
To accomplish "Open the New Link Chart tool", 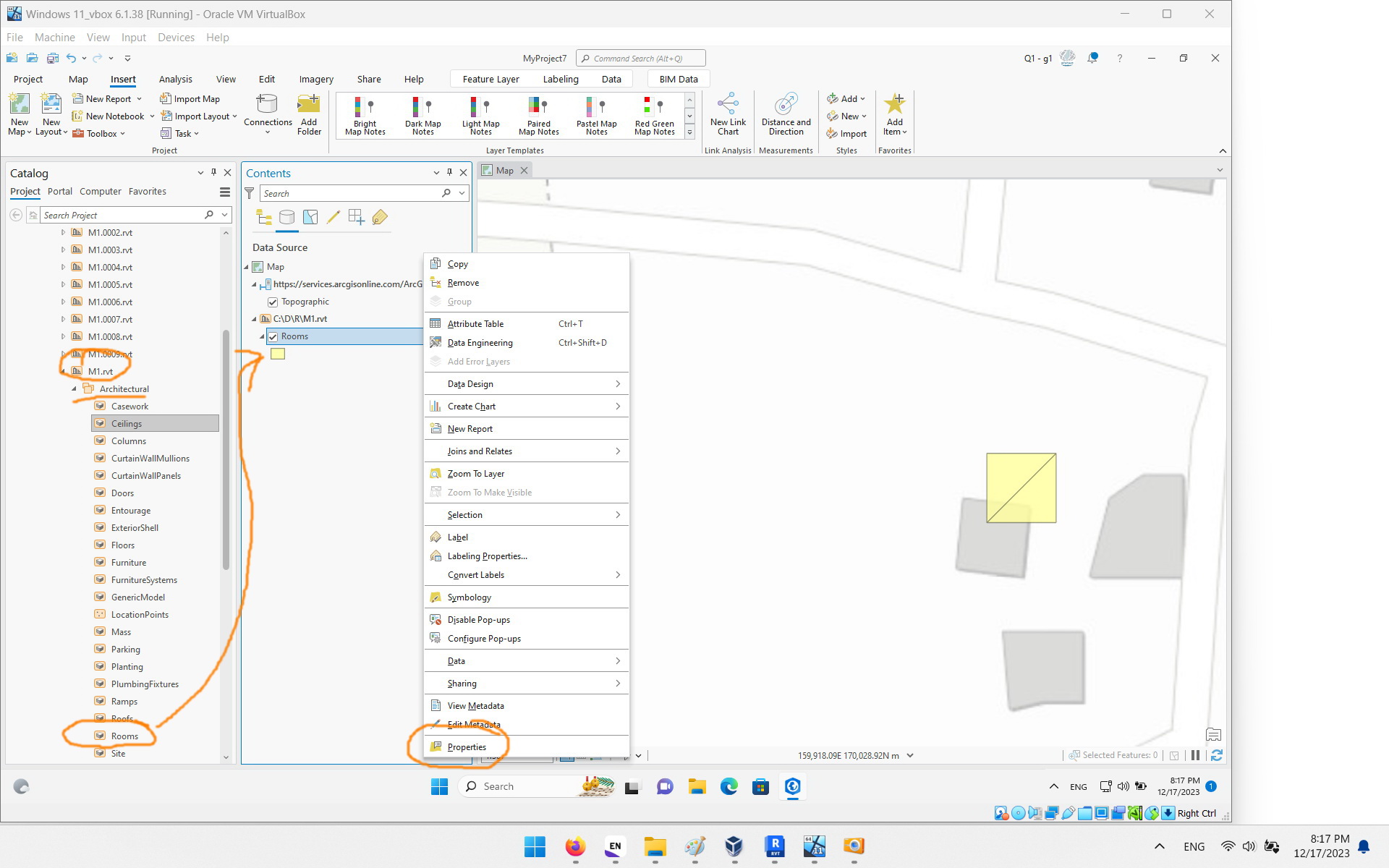I will 728,114.
